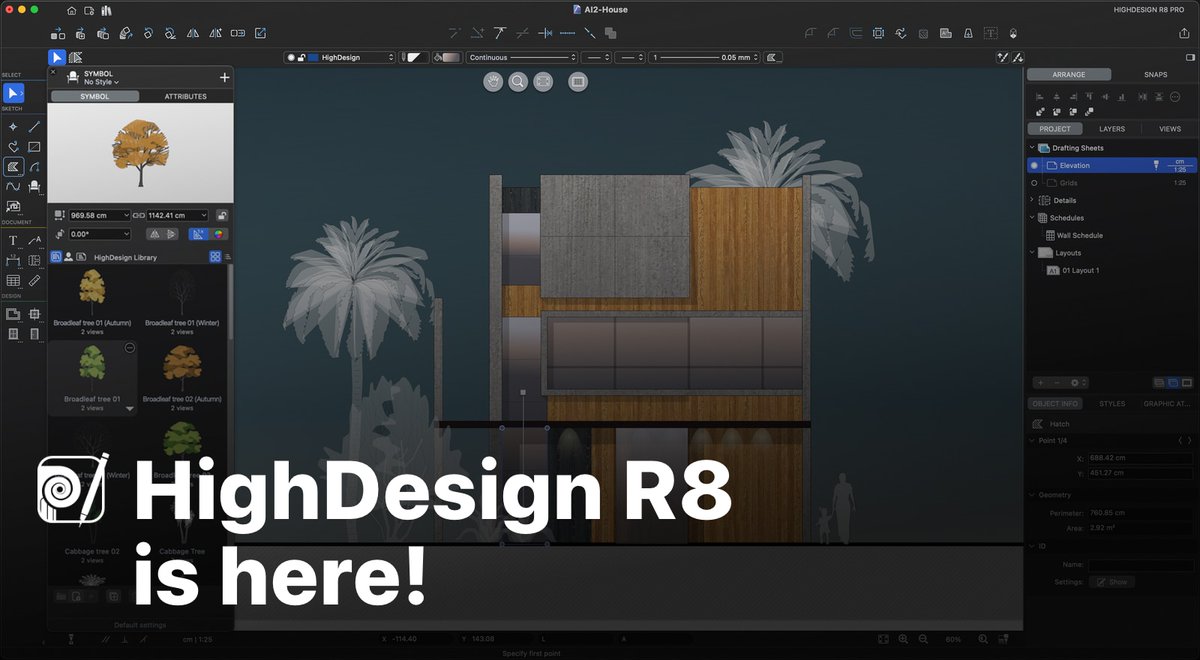The image size is (1200, 660).
Task: Collapse the Layouts group
Action: click(x=1032, y=253)
